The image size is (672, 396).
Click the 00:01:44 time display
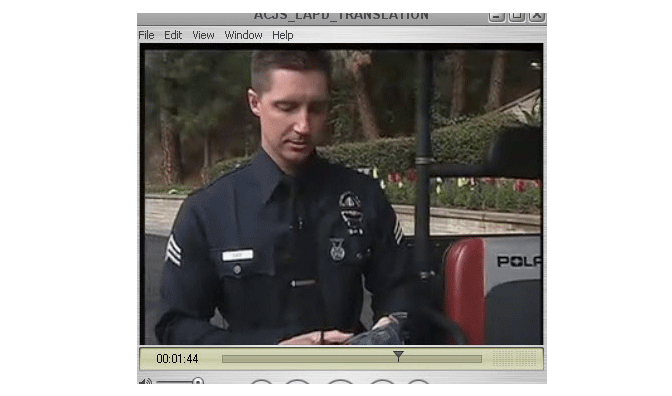pos(177,359)
